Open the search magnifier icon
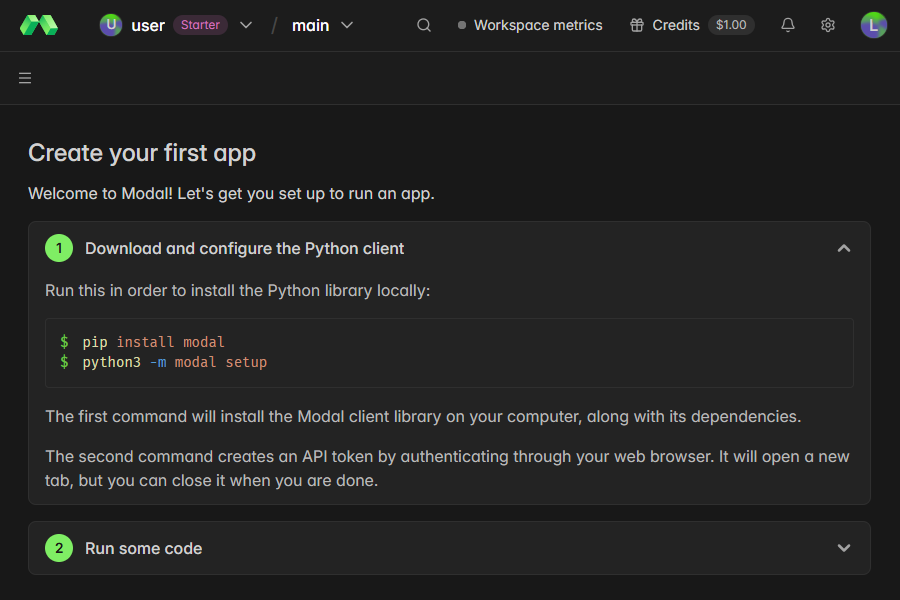The width and height of the screenshot is (900, 600). point(424,25)
